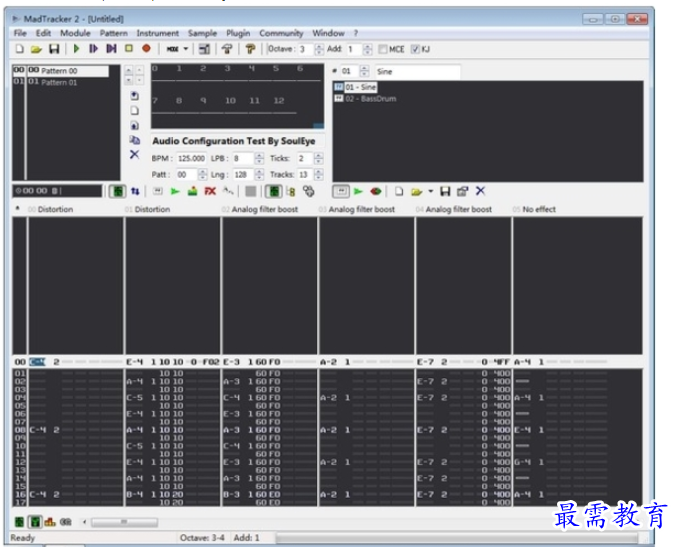The height and width of the screenshot is (547, 676).
Task: Click the track 05 No effect header
Action: point(534,209)
